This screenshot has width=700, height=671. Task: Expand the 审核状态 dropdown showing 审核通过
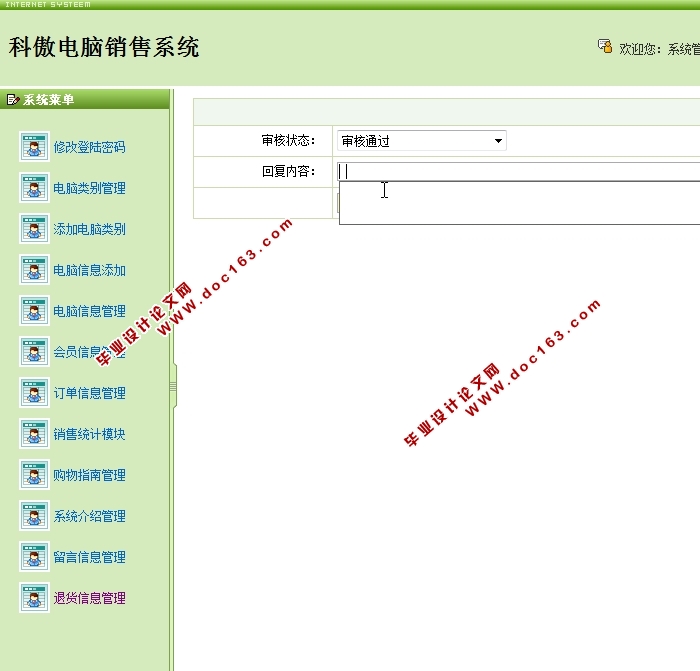pos(421,141)
